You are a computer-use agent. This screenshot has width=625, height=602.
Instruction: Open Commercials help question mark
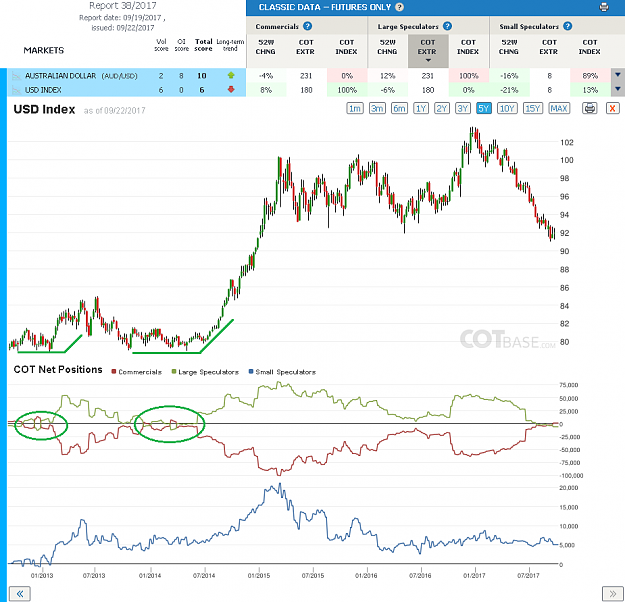[307, 26]
